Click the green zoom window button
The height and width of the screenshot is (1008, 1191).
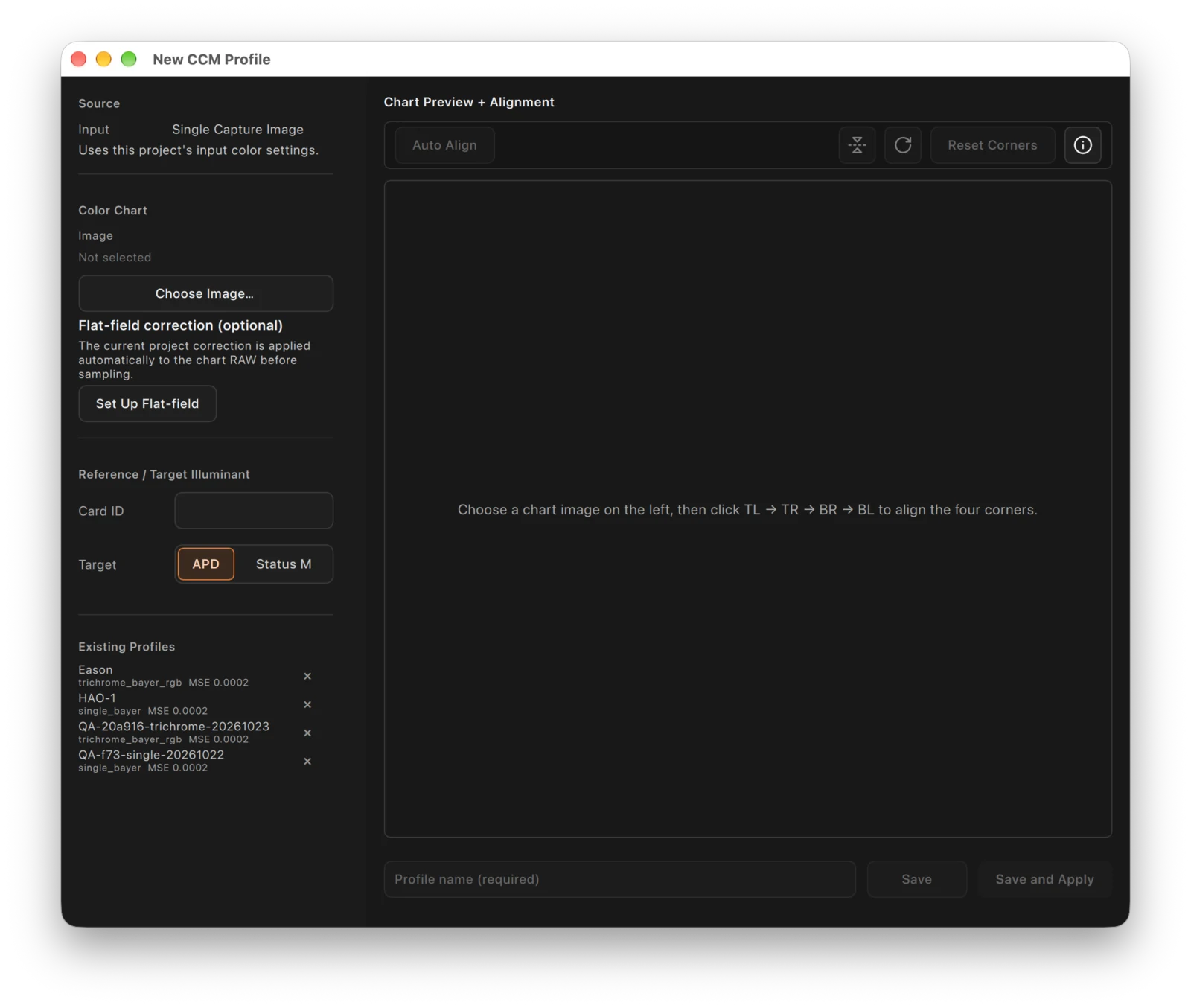pos(129,59)
